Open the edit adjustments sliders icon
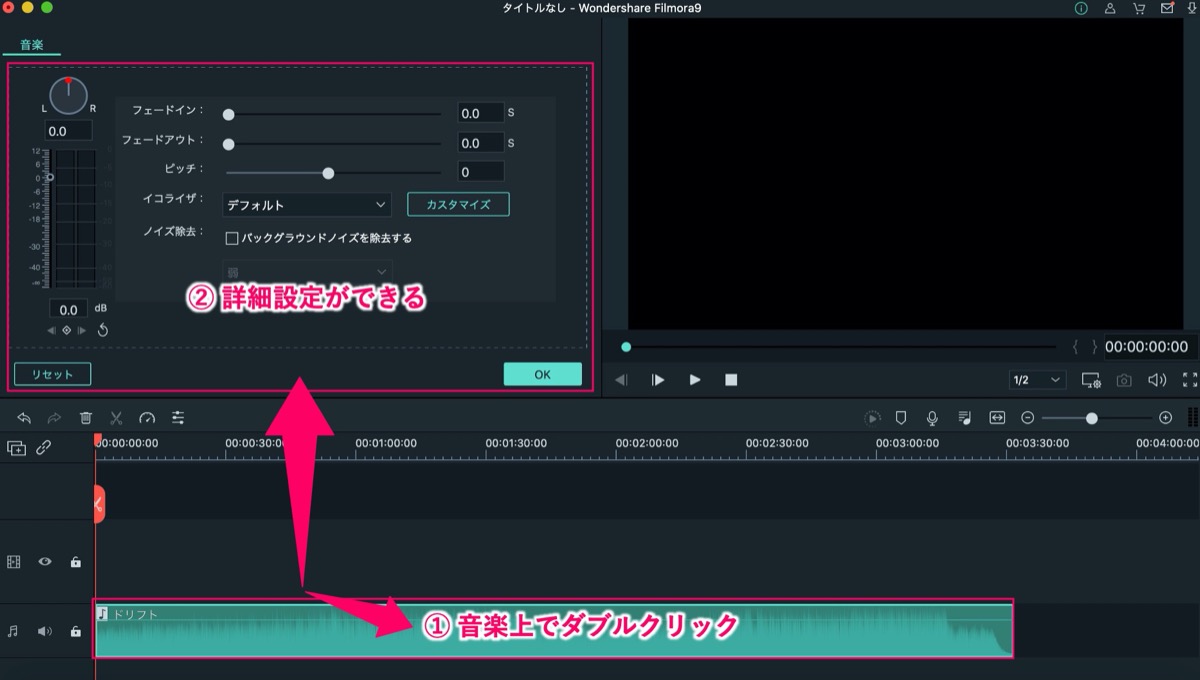The image size is (1200, 680). click(x=178, y=418)
